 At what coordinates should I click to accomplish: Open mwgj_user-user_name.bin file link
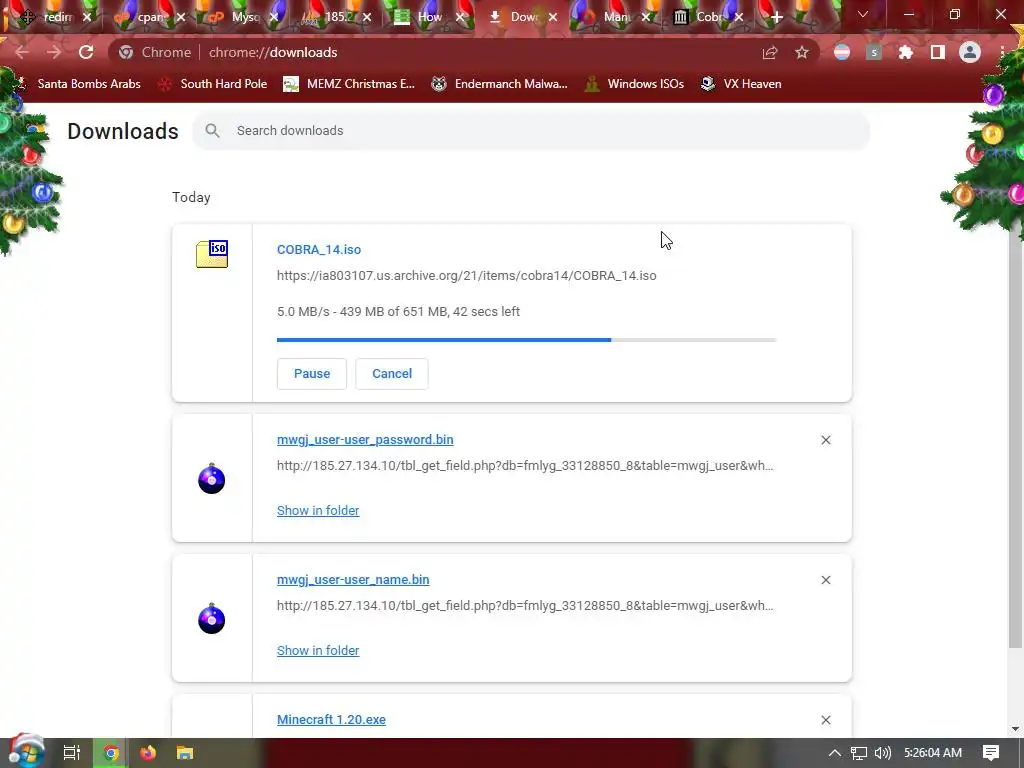353,579
